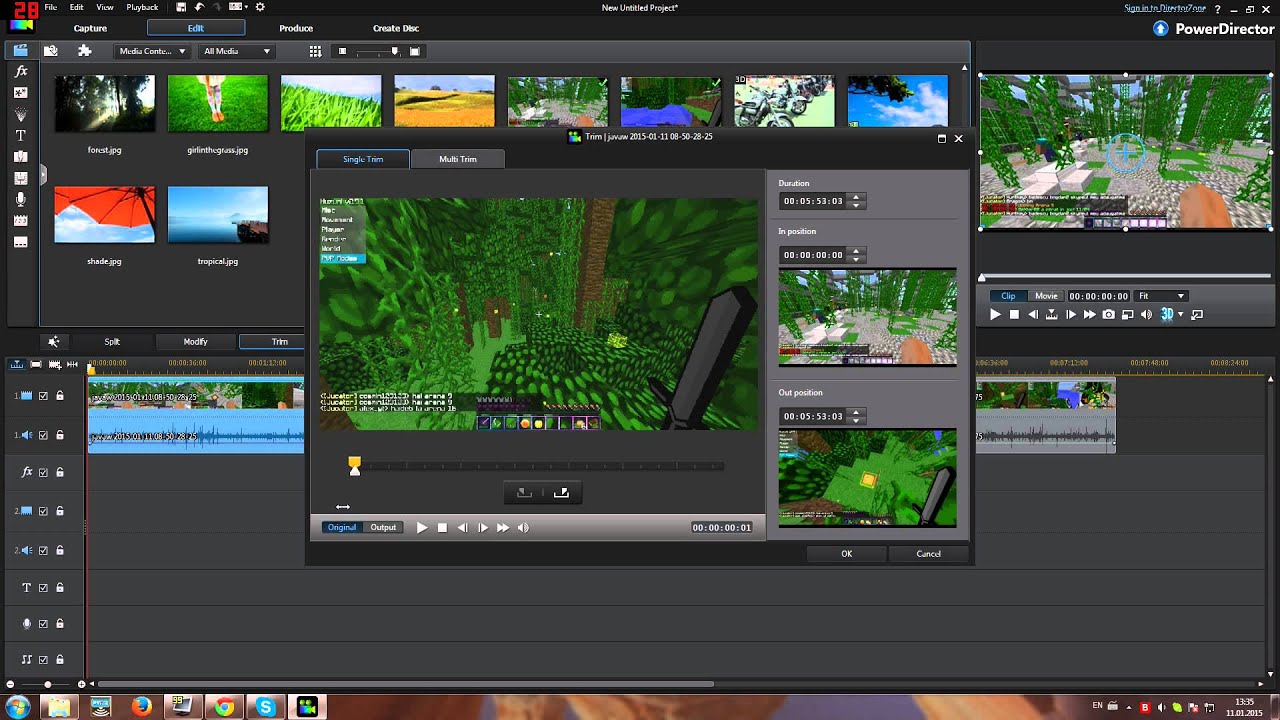Click the Mark Out icon in Trim window
The height and width of the screenshot is (720, 1280).
point(561,492)
